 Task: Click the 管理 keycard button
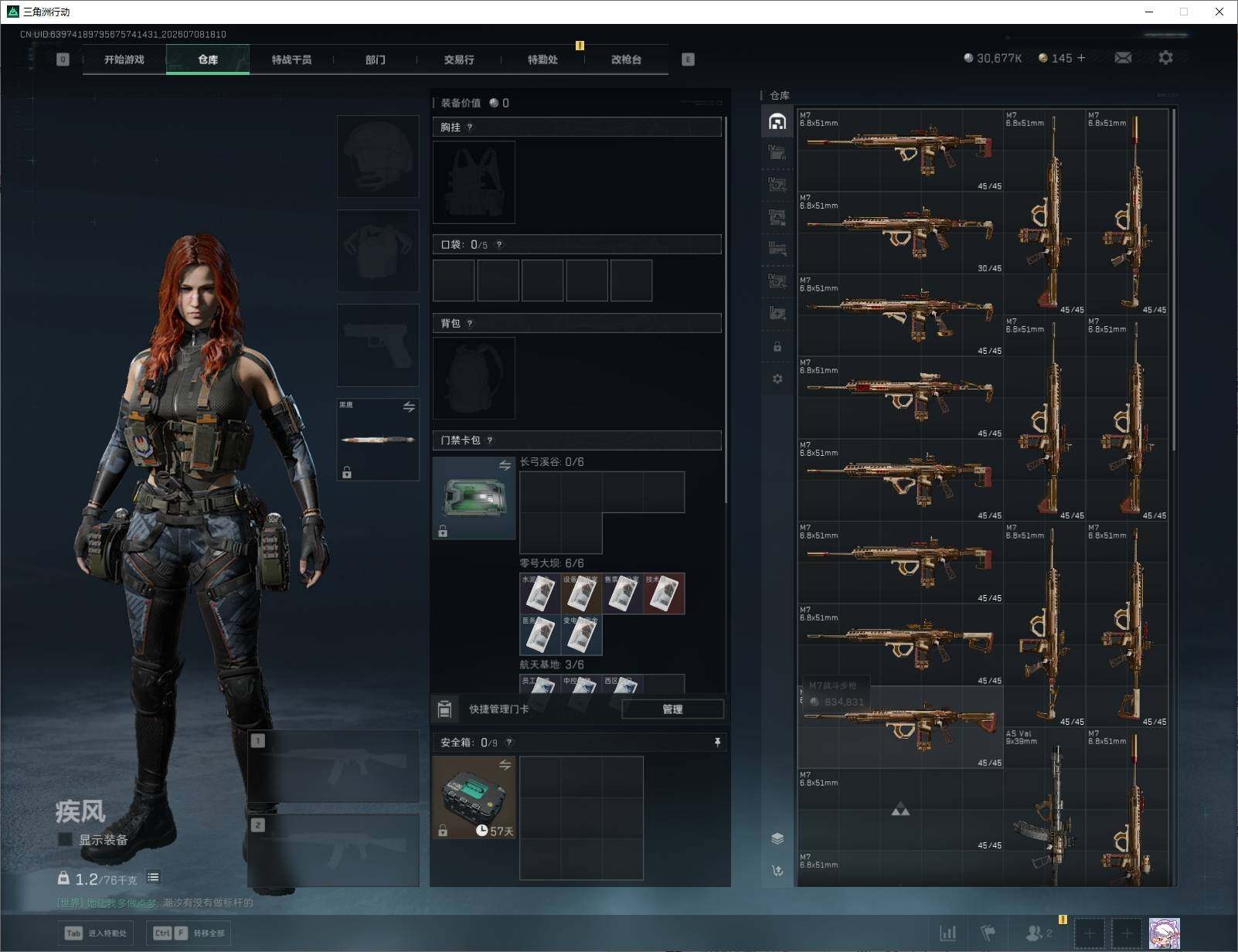(672, 709)
